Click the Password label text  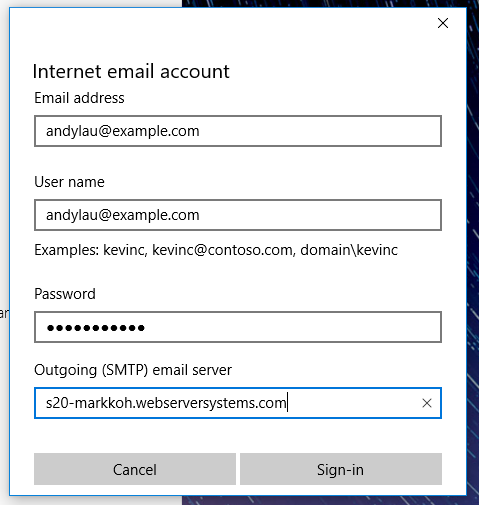click(x=65, y=294)
